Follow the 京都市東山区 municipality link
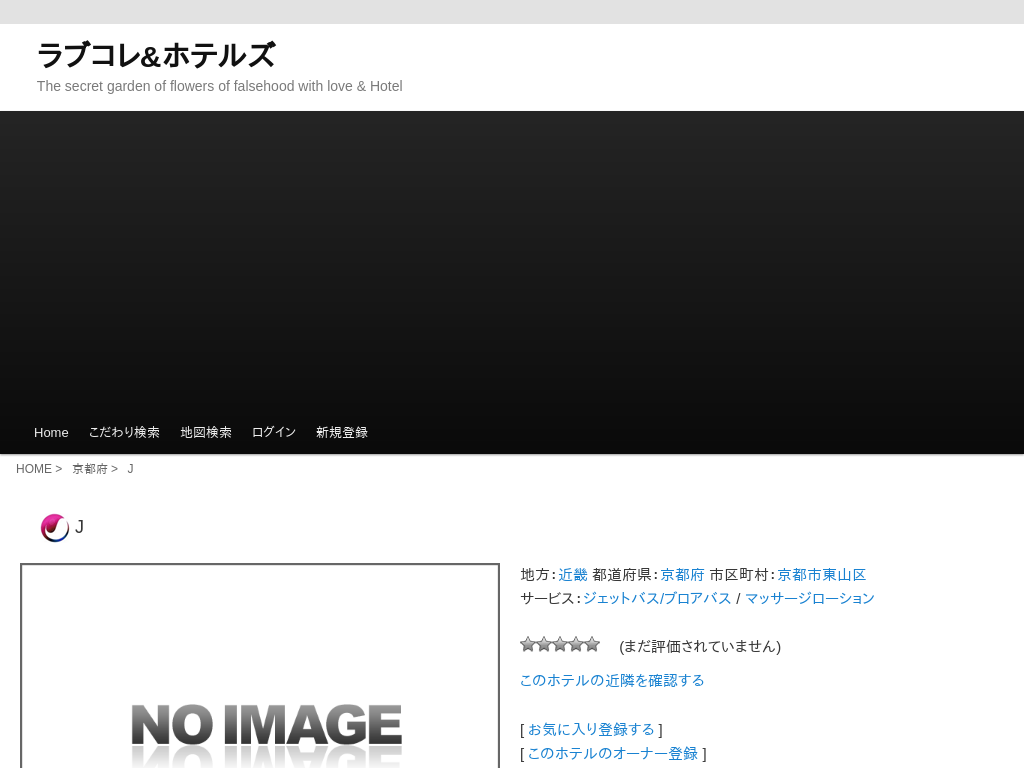This screenshot has height=768, width=1024. 822,575
